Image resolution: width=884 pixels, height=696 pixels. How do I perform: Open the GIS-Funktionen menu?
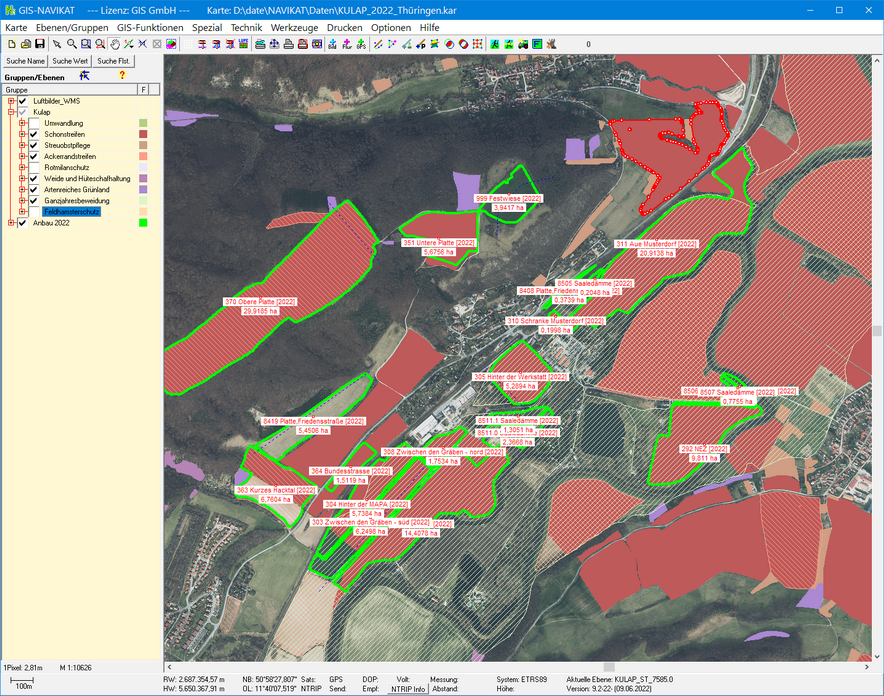(x=150, y=27)
